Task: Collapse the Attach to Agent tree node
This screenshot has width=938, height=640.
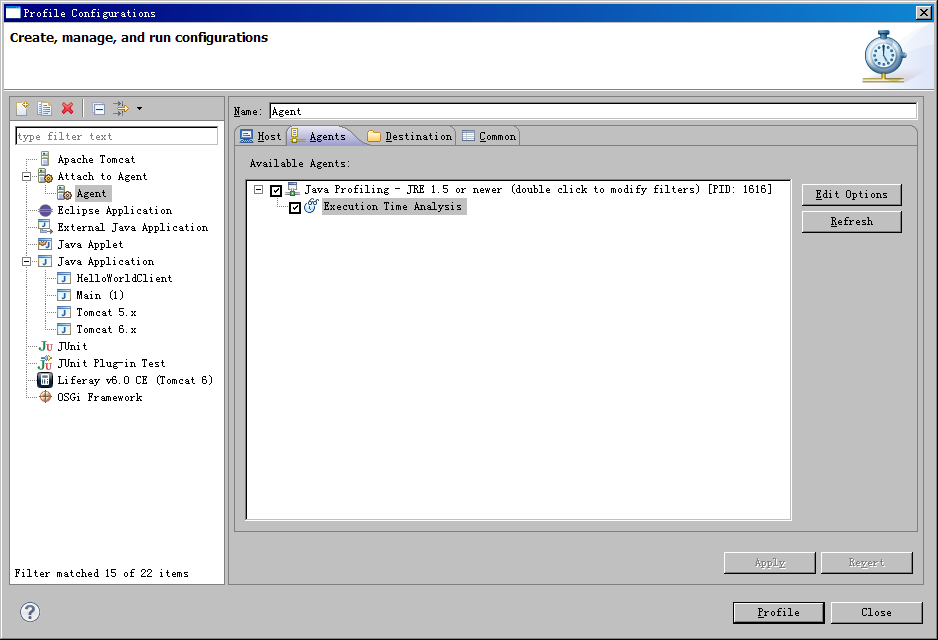Action: coord(26,176)
